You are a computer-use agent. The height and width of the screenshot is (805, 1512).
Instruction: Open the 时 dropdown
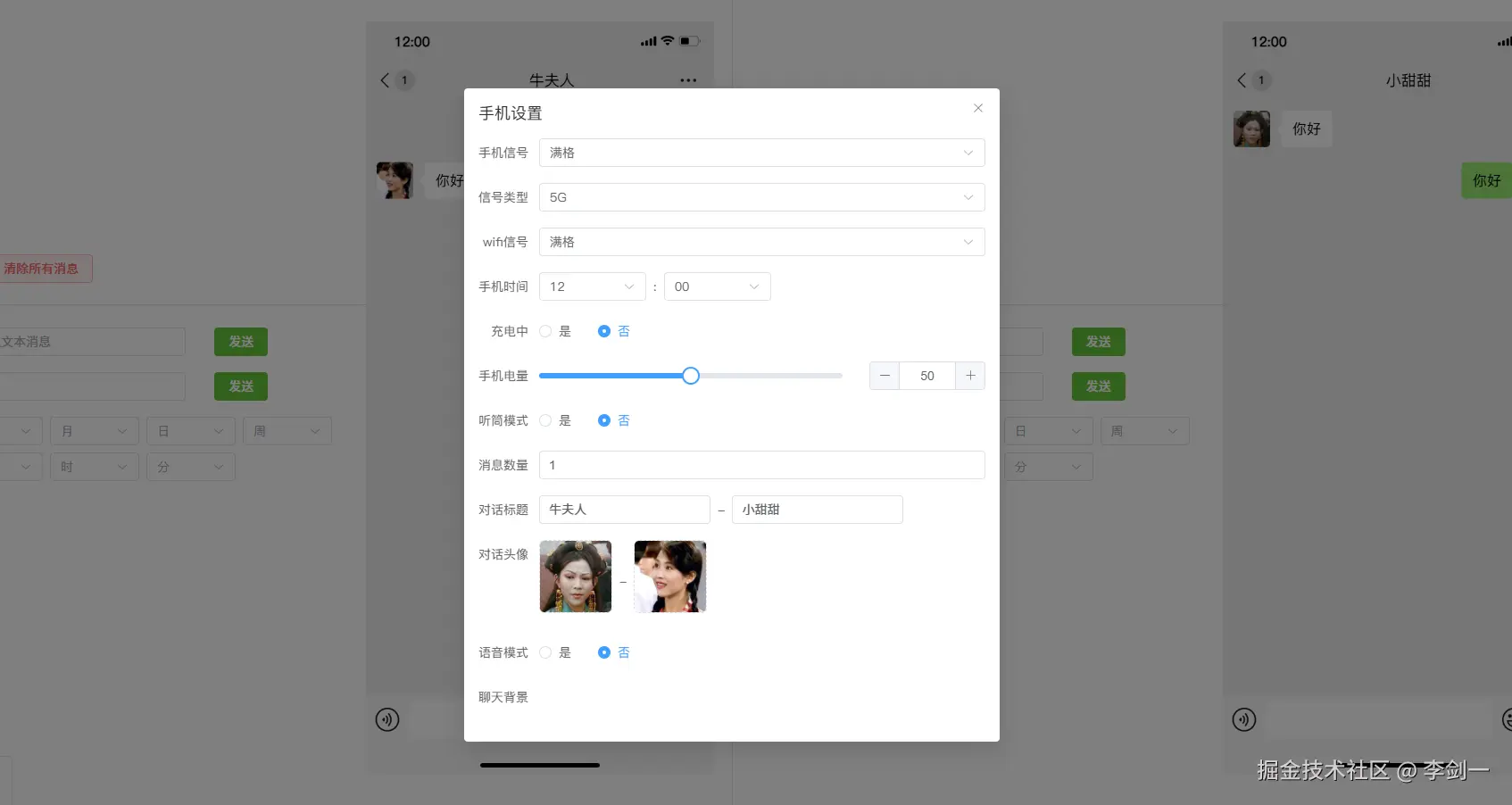pos(95,467)
